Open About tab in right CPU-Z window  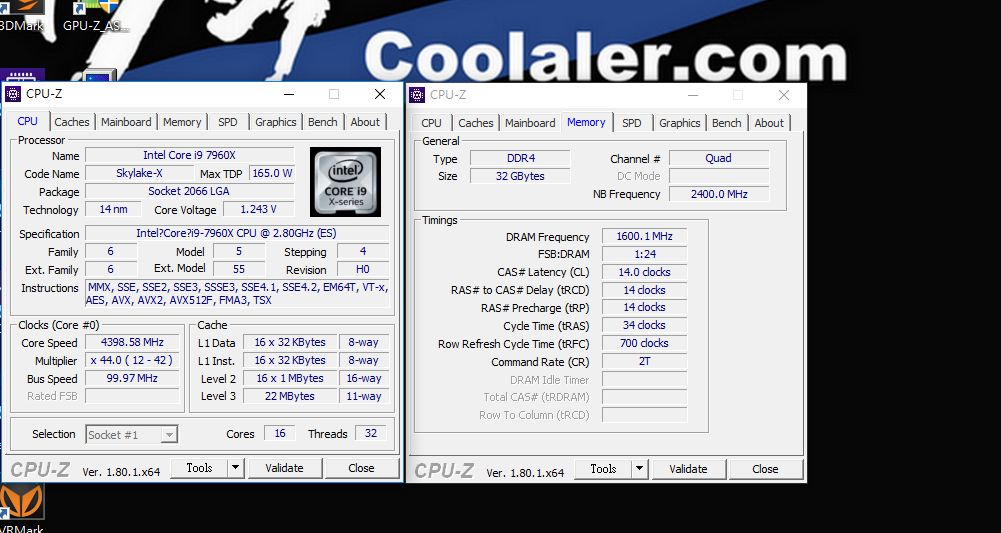coord(769,123)
